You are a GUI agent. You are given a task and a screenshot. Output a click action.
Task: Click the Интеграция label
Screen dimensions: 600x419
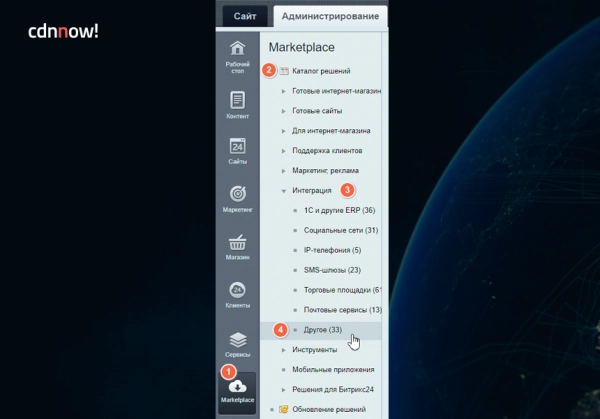point(311,190)
